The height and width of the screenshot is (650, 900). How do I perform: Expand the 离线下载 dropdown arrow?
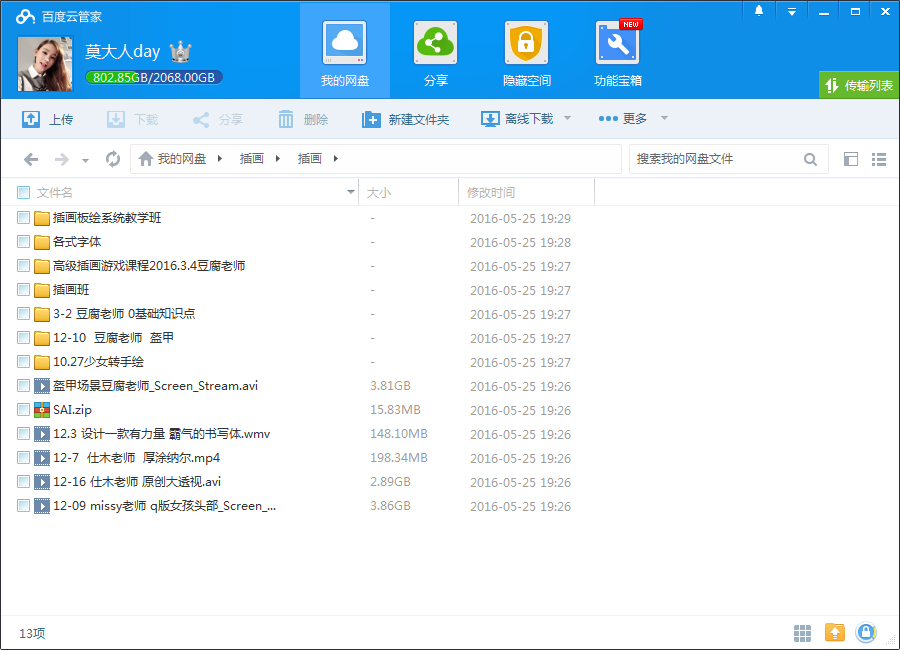click(x=567, y=118)
